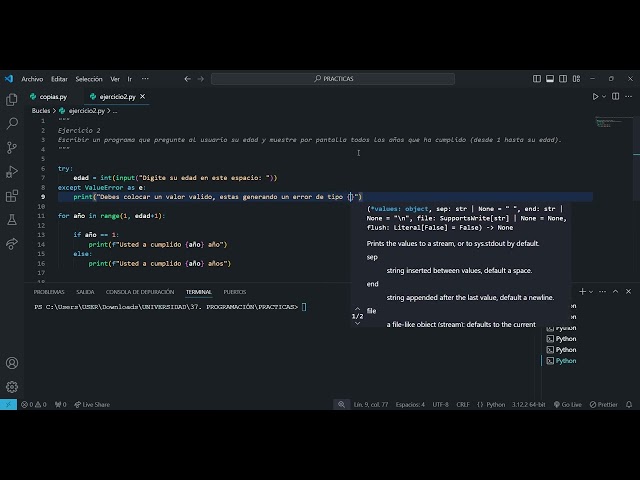Change indentation via Espacios: 4
Screen dimensions: 640x480
(x=410, y=404)
